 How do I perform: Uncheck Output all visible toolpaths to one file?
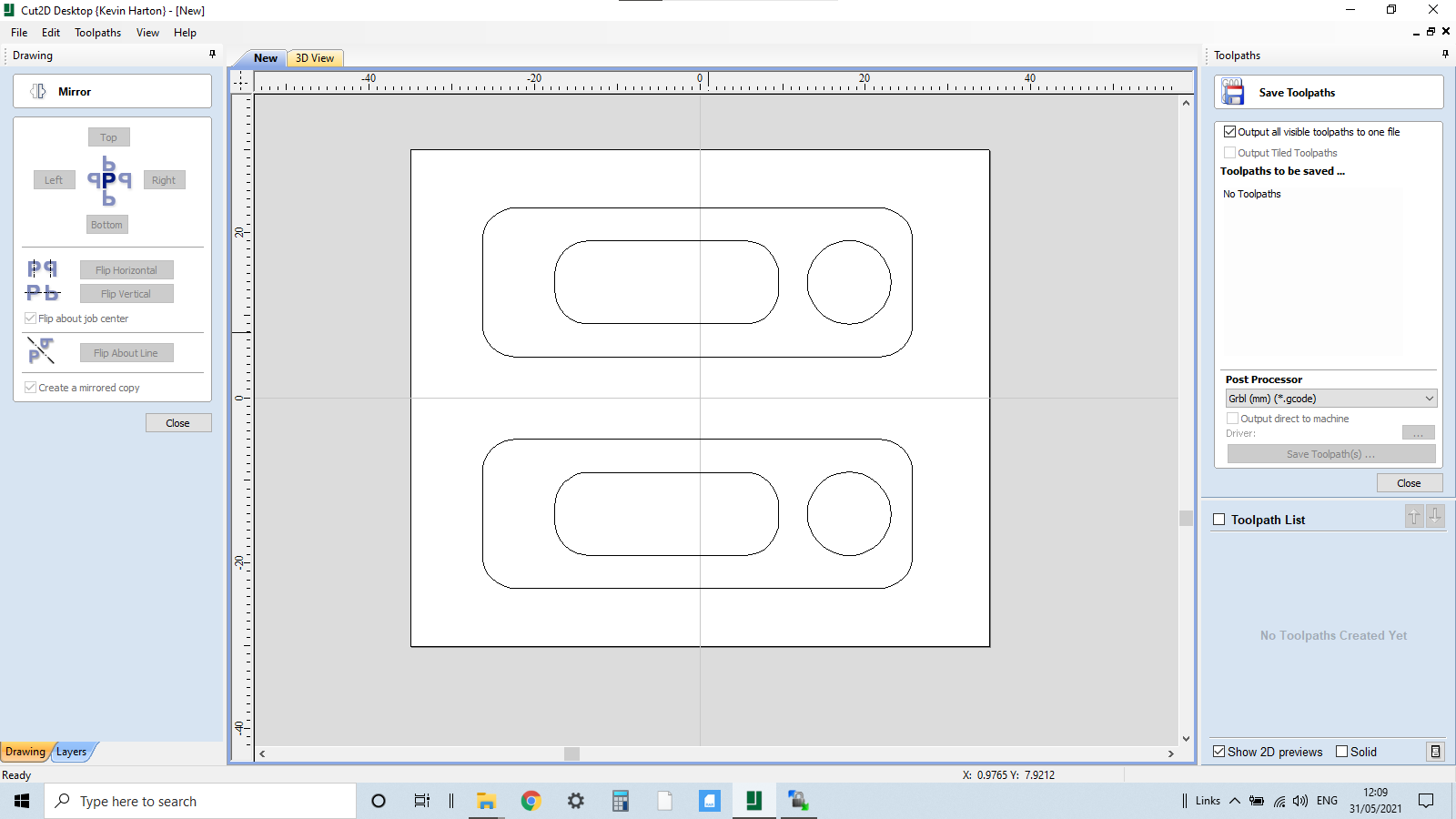coord(1229,131)
